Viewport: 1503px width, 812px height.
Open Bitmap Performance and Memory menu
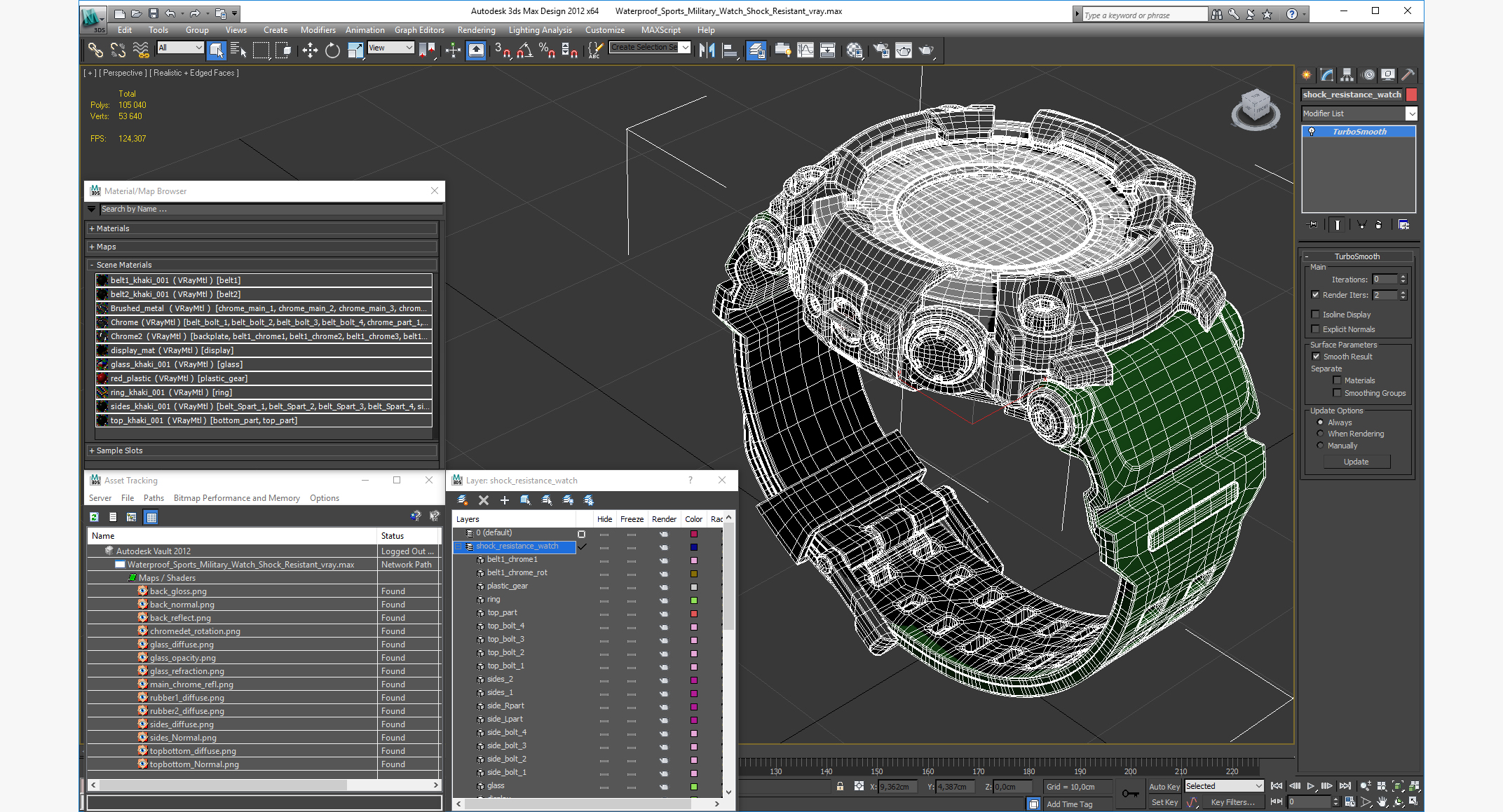coord(236,497)
